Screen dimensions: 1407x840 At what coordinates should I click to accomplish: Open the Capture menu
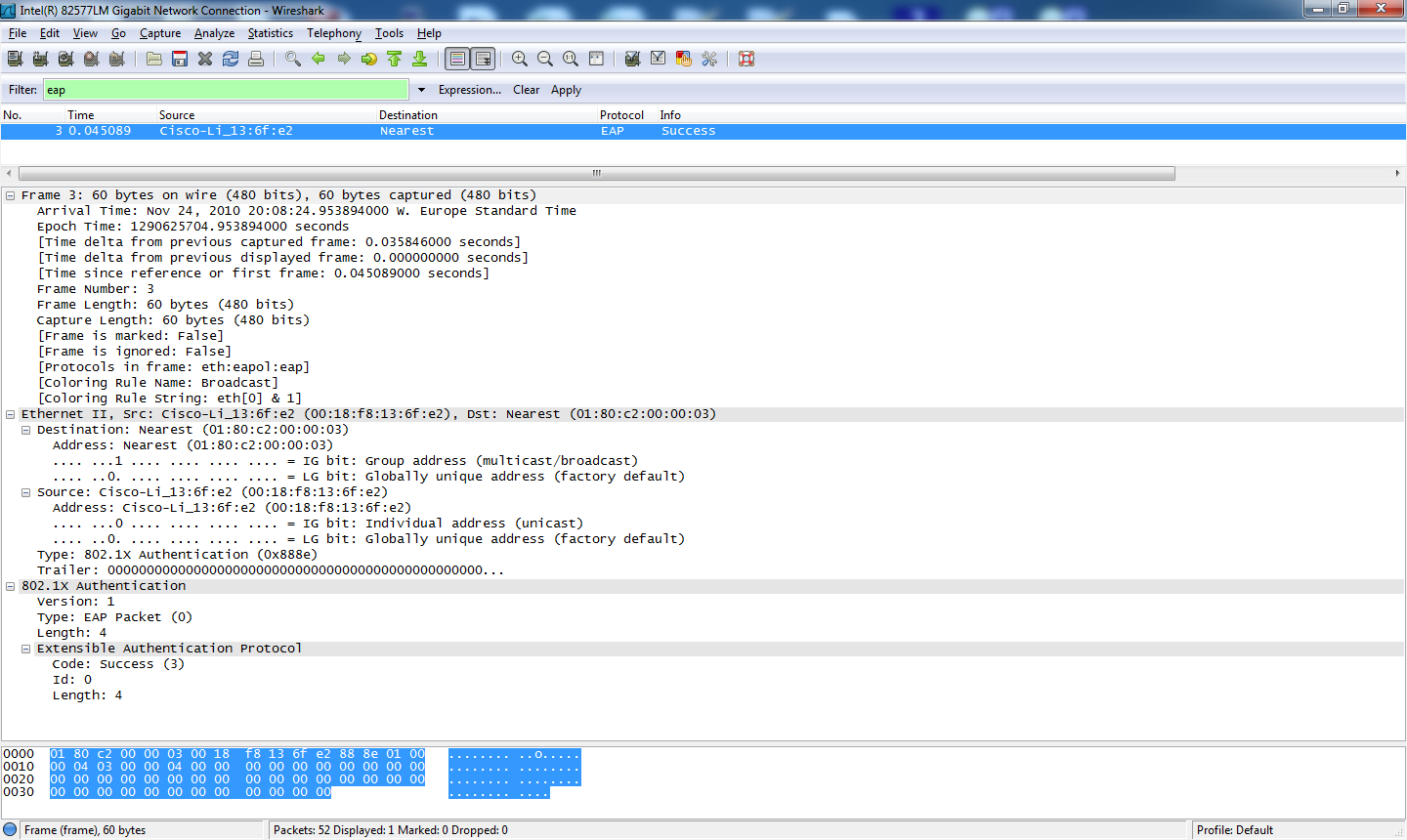pos(160,33)
